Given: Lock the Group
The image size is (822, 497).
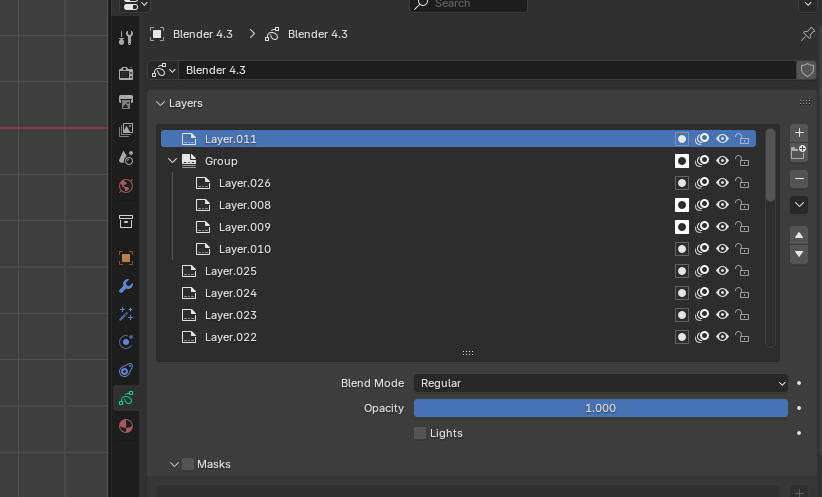Looking at the screenshot, I should (x=742, y=161).
